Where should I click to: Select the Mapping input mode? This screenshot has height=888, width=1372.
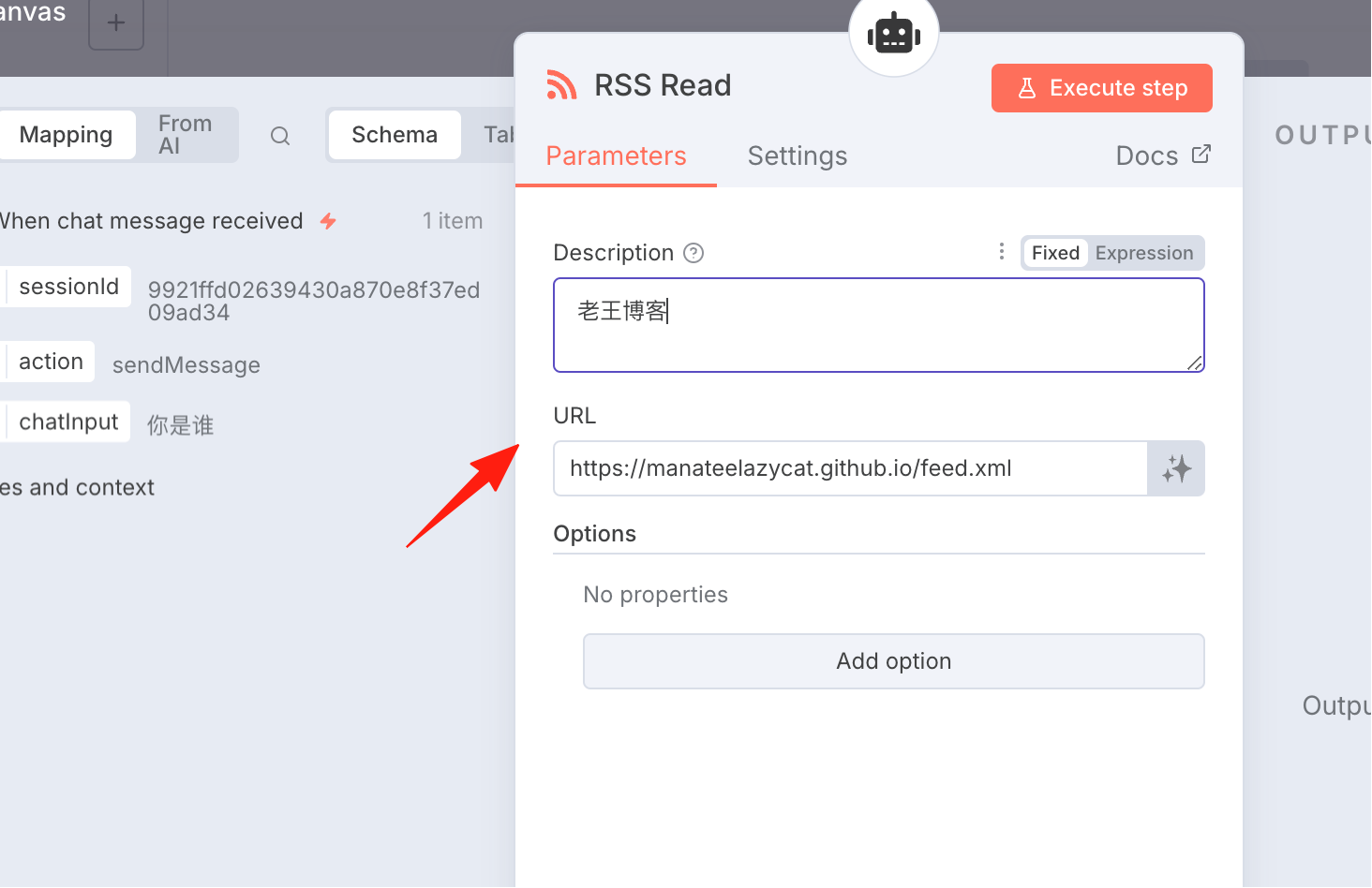pos(66,135)
